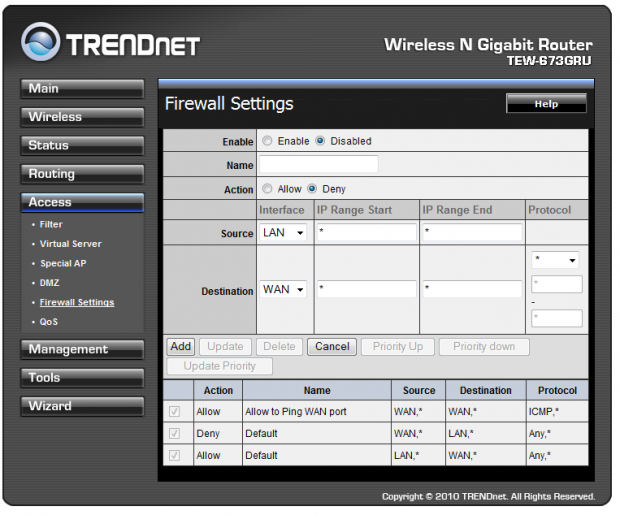The width and height of the screenshot is (620, 515).
Task: Choose the Allow action radio button
Action: tap(267, 189)
